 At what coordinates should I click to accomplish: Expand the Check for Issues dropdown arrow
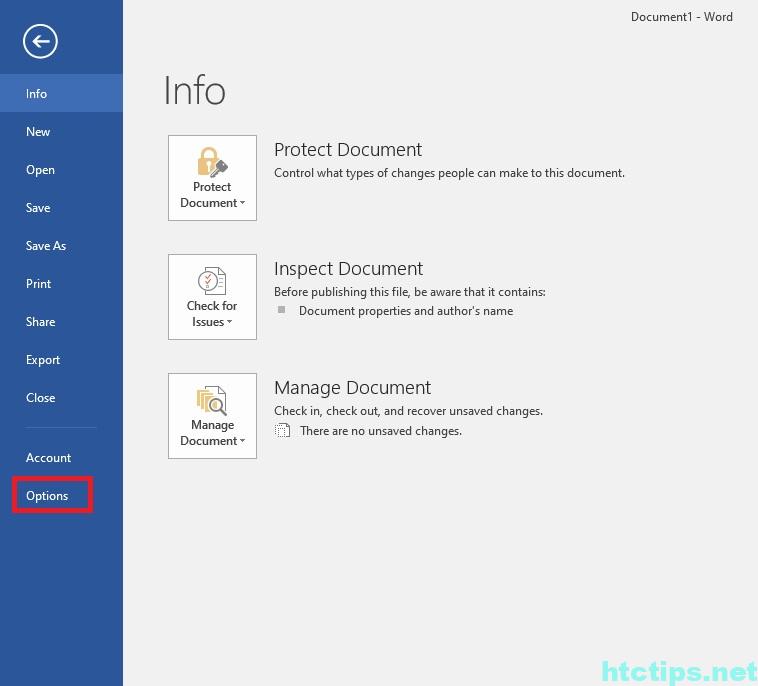tap(230, 323)
